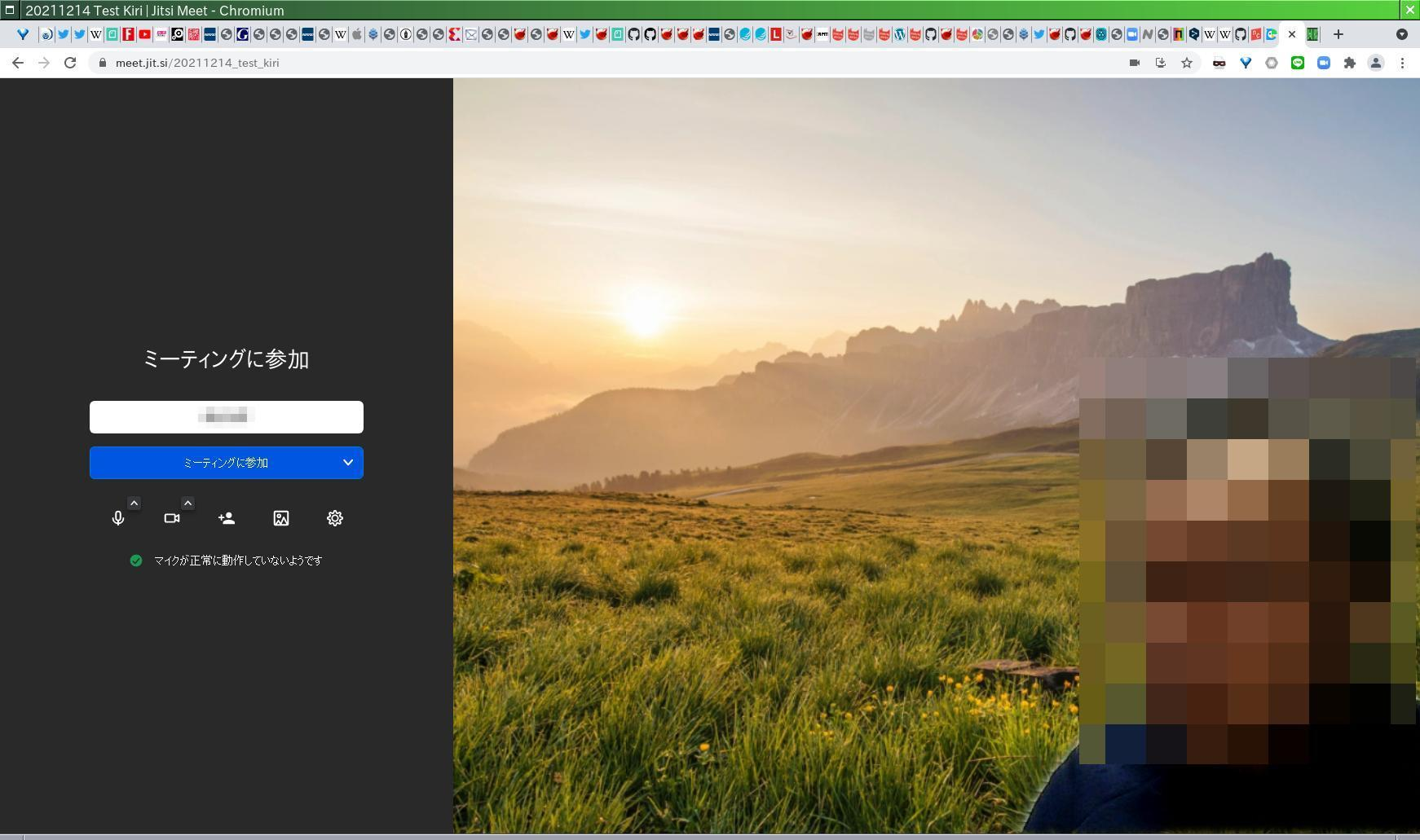
Task: Open the Extensions puzzle piece menu
Action: (x=1349, y=63)
